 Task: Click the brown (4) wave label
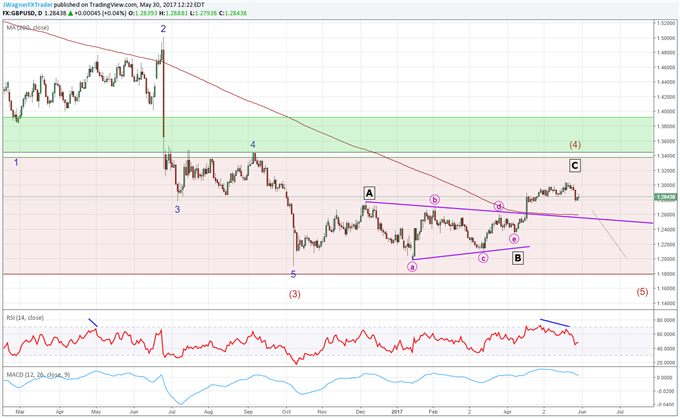[x=575, y=145]
